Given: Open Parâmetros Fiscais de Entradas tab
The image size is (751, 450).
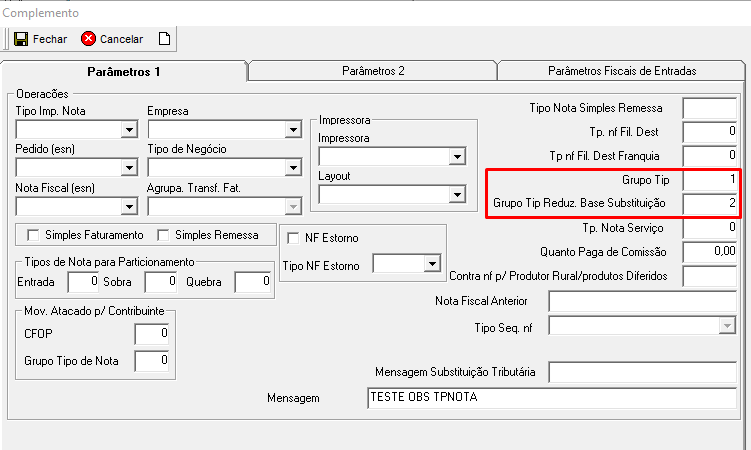Looking at the screenshot, I should 622,71.
